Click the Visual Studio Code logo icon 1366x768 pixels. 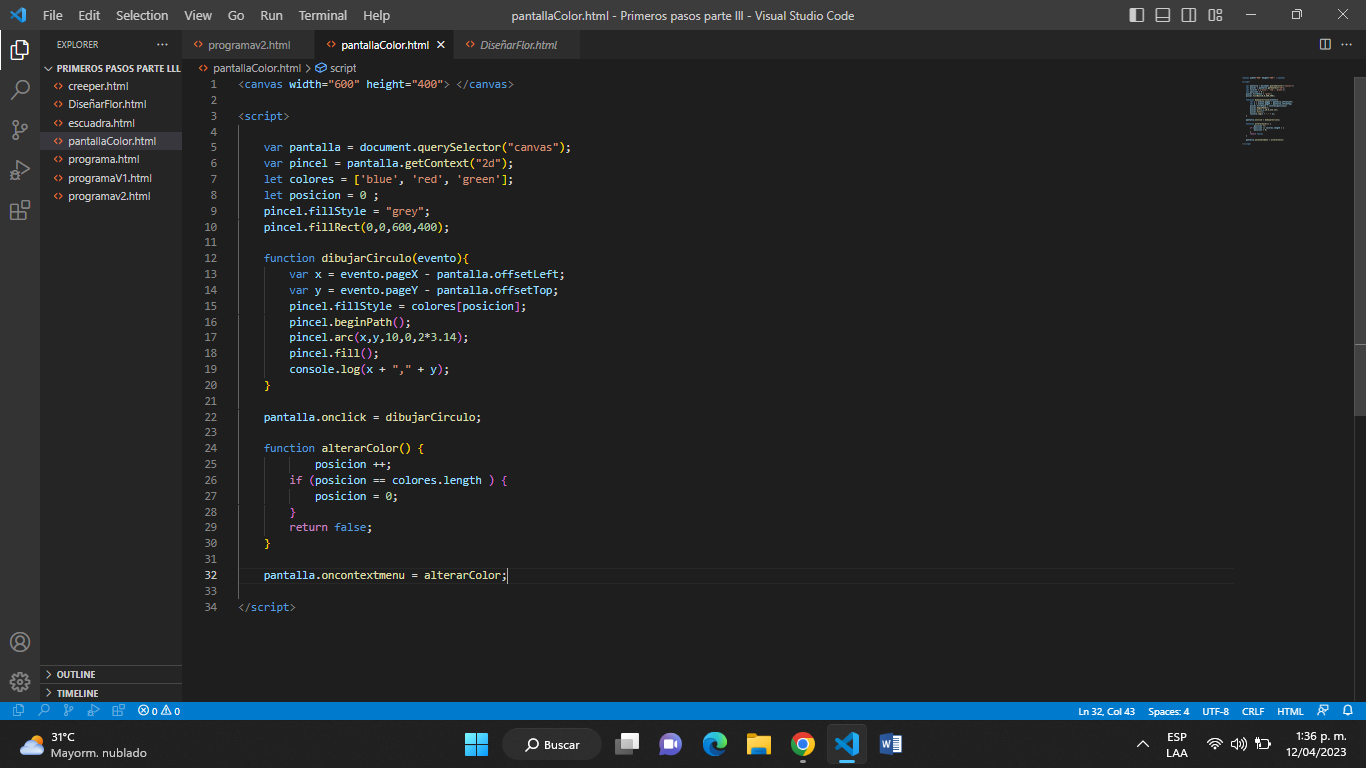pyautogui.click(x=17, y=15)
